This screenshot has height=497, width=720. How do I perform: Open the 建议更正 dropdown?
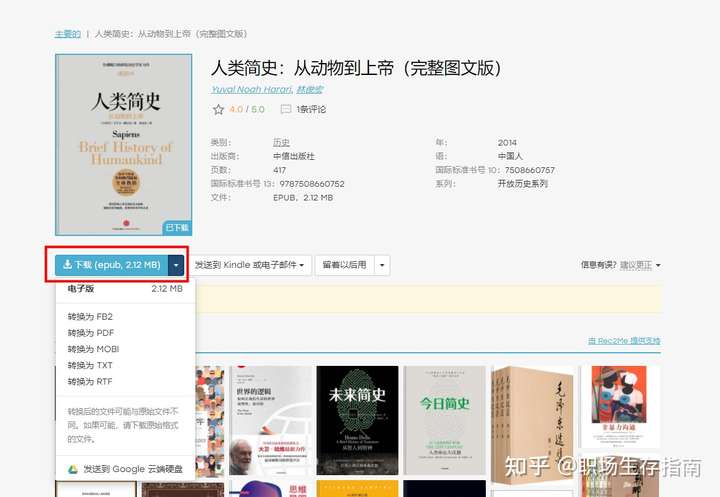(640, 265)
